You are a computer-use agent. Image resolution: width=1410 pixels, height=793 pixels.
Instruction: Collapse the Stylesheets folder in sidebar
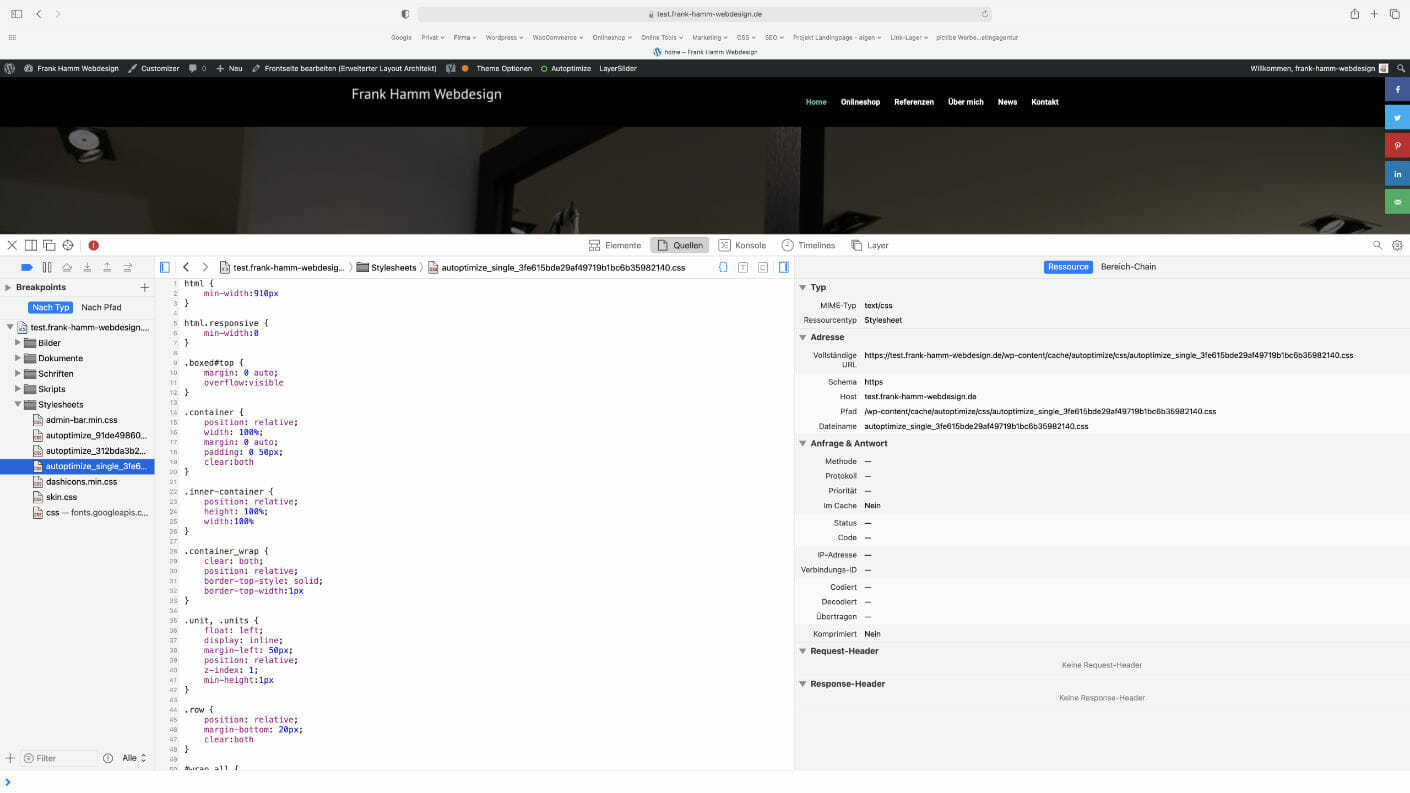click(18, 404)
